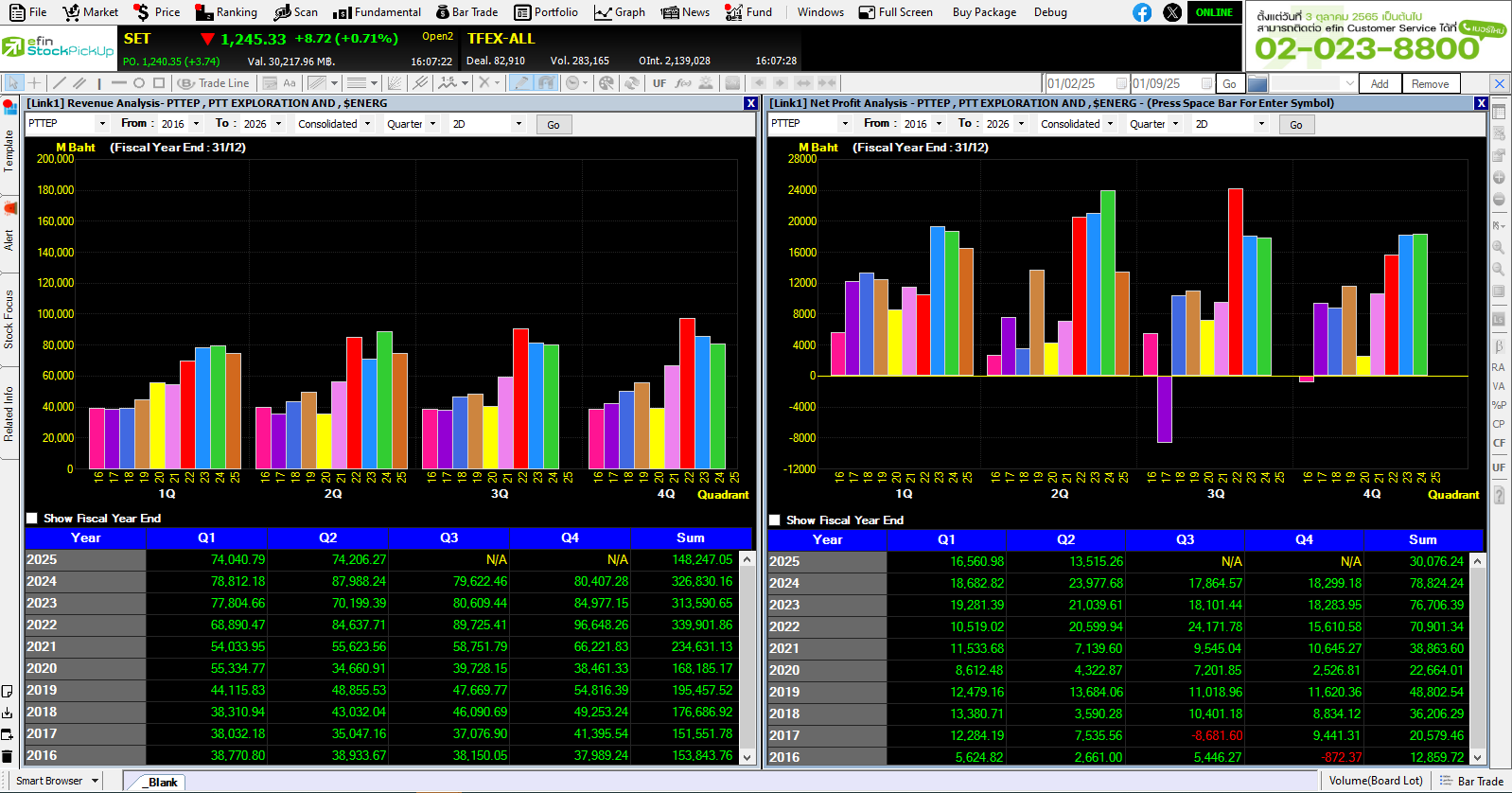Select the single trend line tool
Image resolution: width=1512 pixels, height=793 pixels.
click(59, 83)
